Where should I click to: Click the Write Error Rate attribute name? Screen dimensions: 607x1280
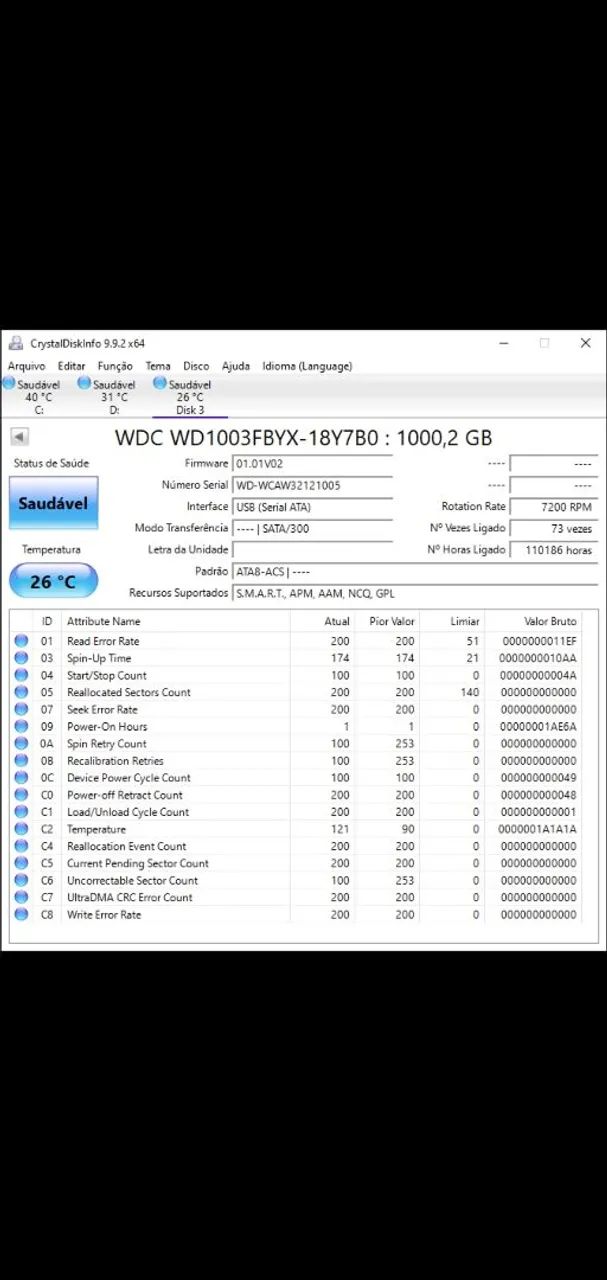point(104,914)
